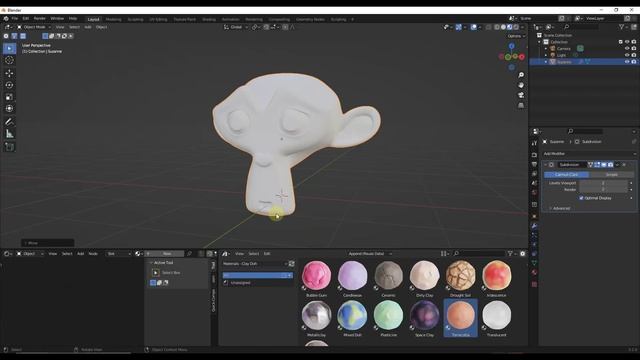Toggle X-ray mode button
The width and height of the screenshot is (640, 360).
pyautogui.click(x=489, y=27)
